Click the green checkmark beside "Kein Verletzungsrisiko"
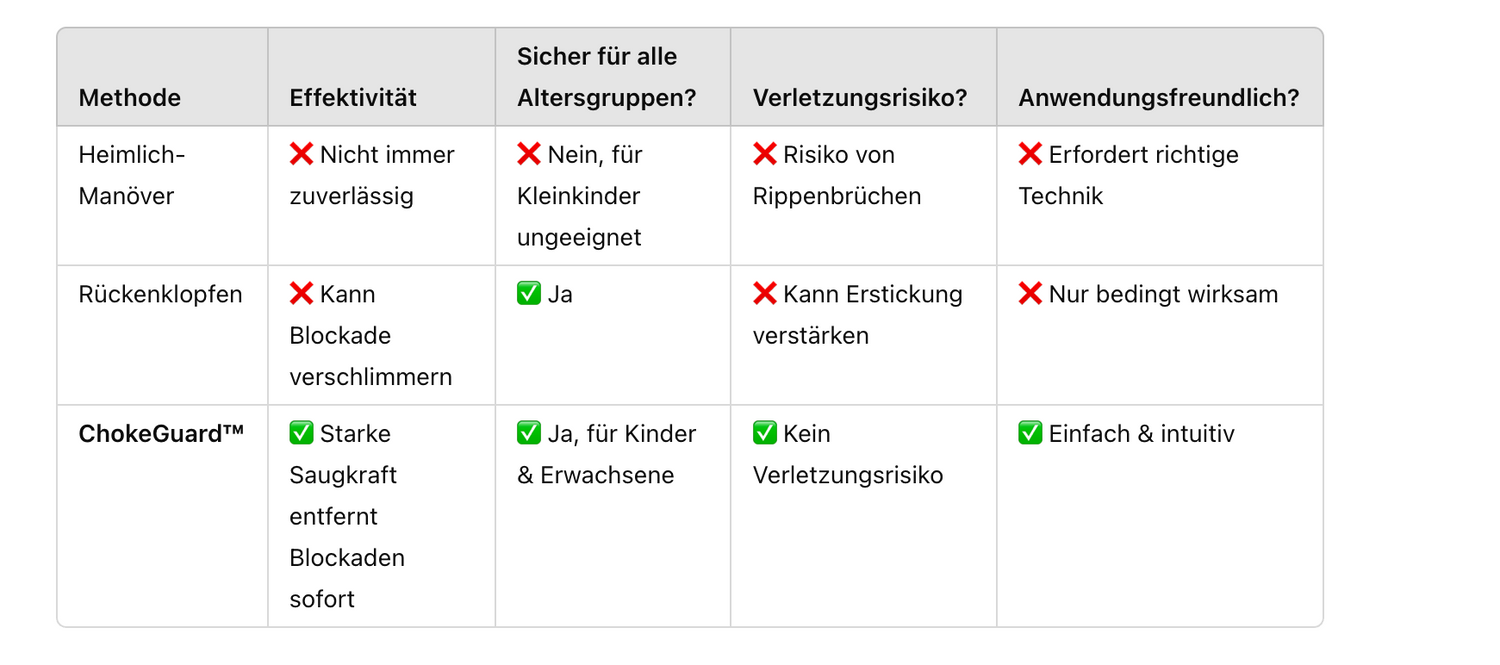Image resolution: width=1500 pixels, height=665 pixels. point(765,433)
